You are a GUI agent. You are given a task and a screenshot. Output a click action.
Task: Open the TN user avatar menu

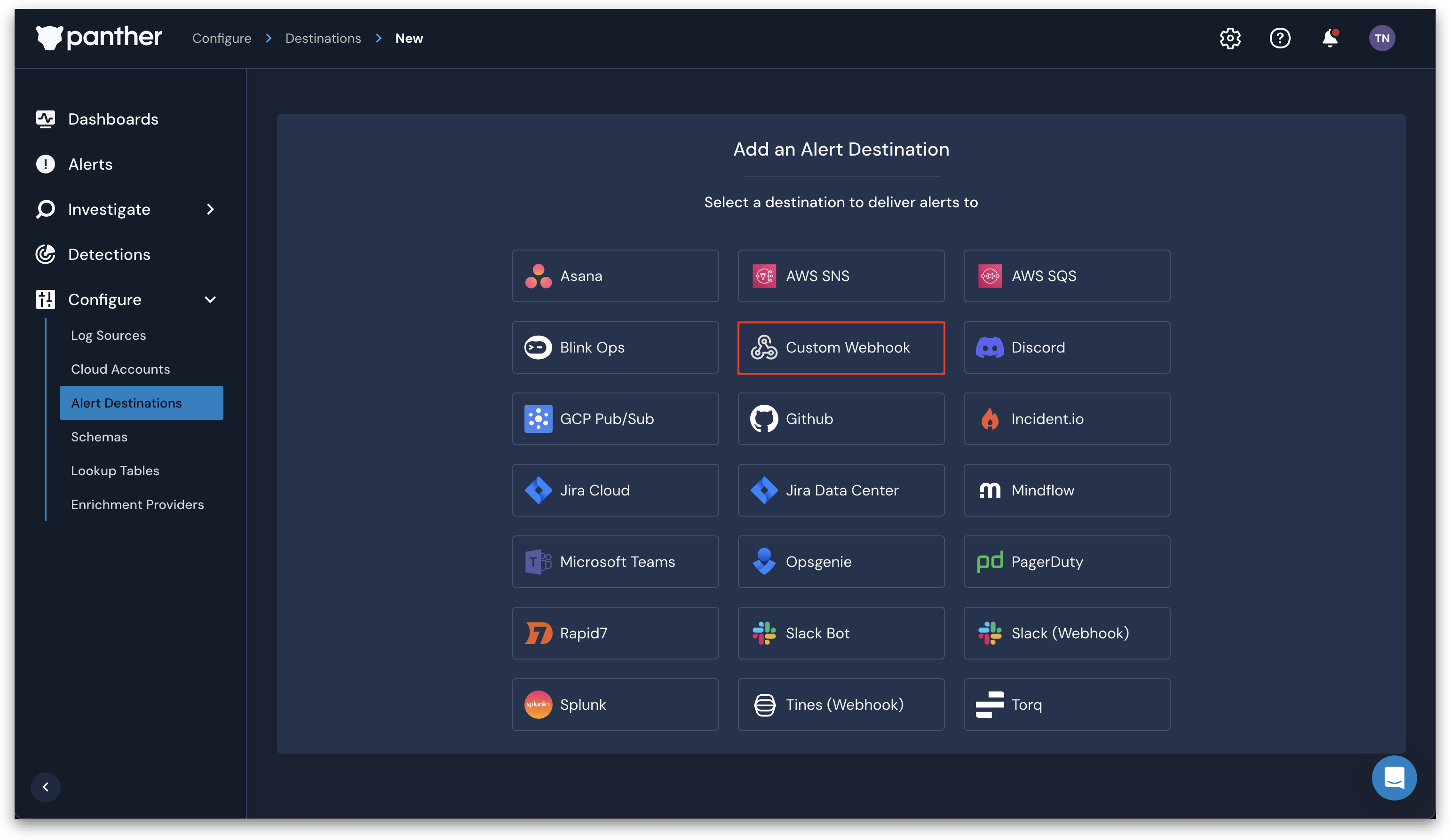(x=1381, y=39)
